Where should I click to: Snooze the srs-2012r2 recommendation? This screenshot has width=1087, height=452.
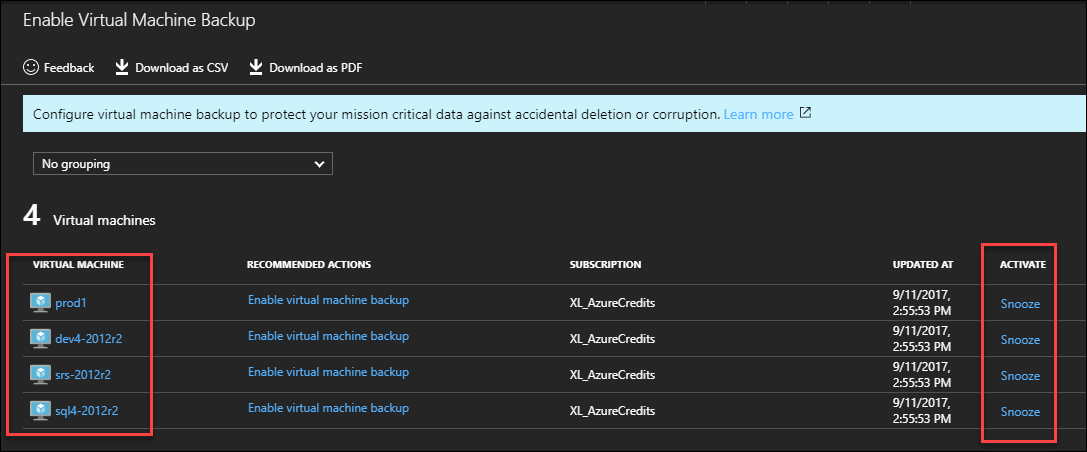point(1020,376)
